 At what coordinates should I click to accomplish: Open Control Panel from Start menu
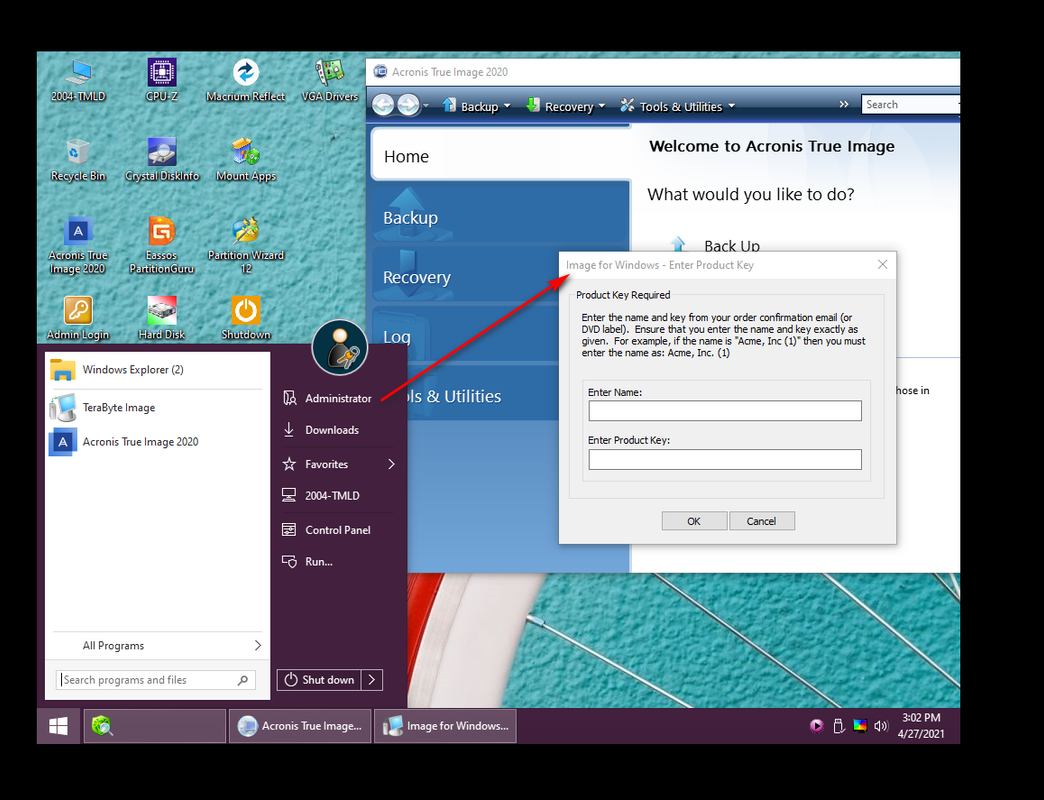point(338,530)
